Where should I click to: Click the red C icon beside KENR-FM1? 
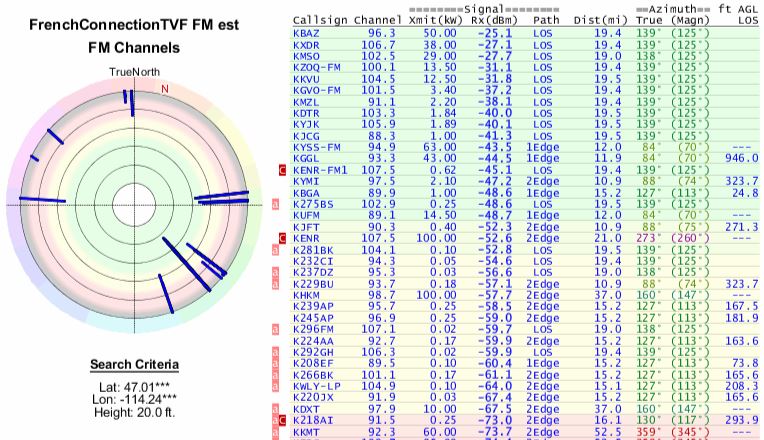click(282, 169)
